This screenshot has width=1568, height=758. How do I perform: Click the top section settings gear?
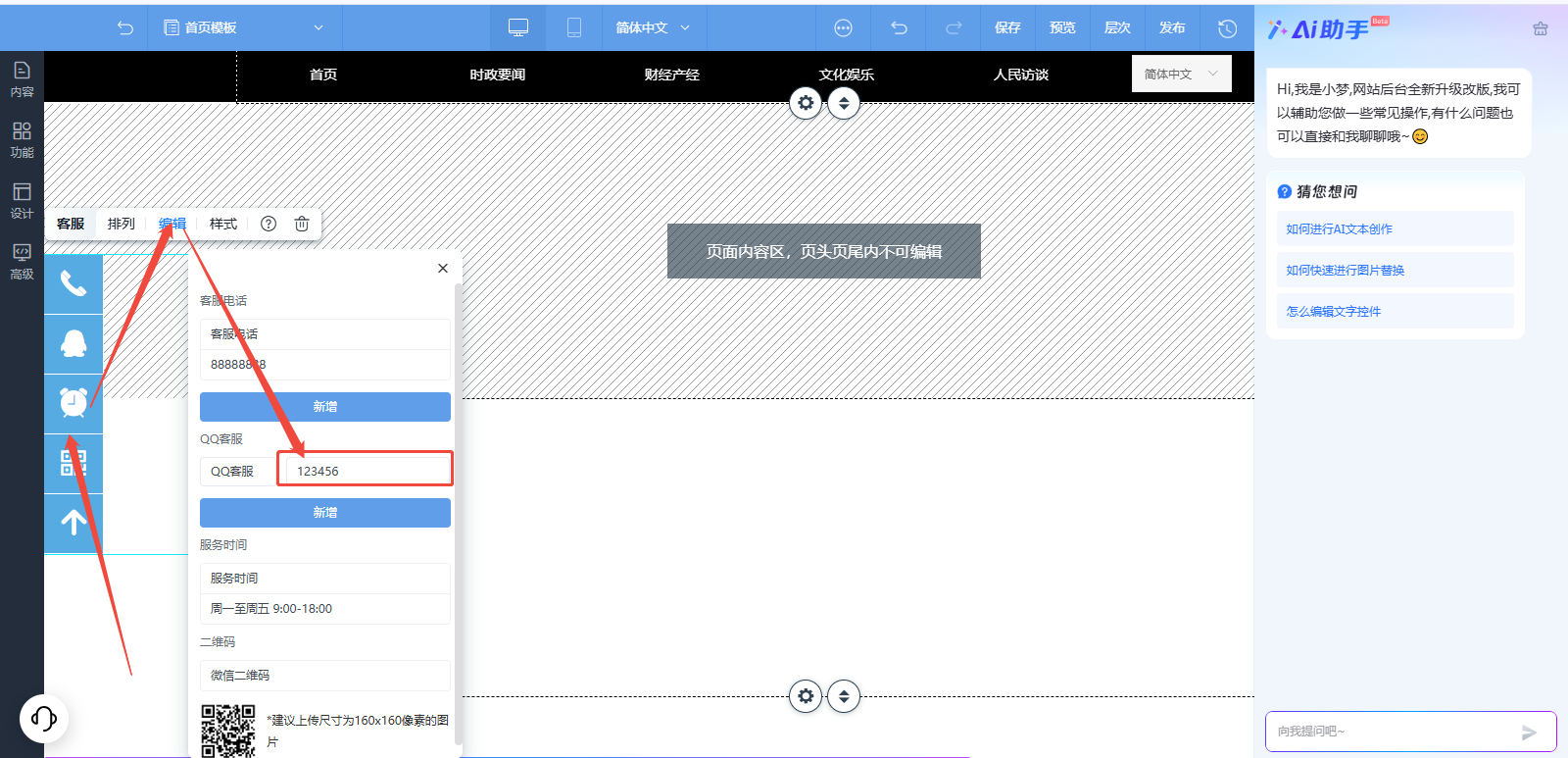(806, 103)
